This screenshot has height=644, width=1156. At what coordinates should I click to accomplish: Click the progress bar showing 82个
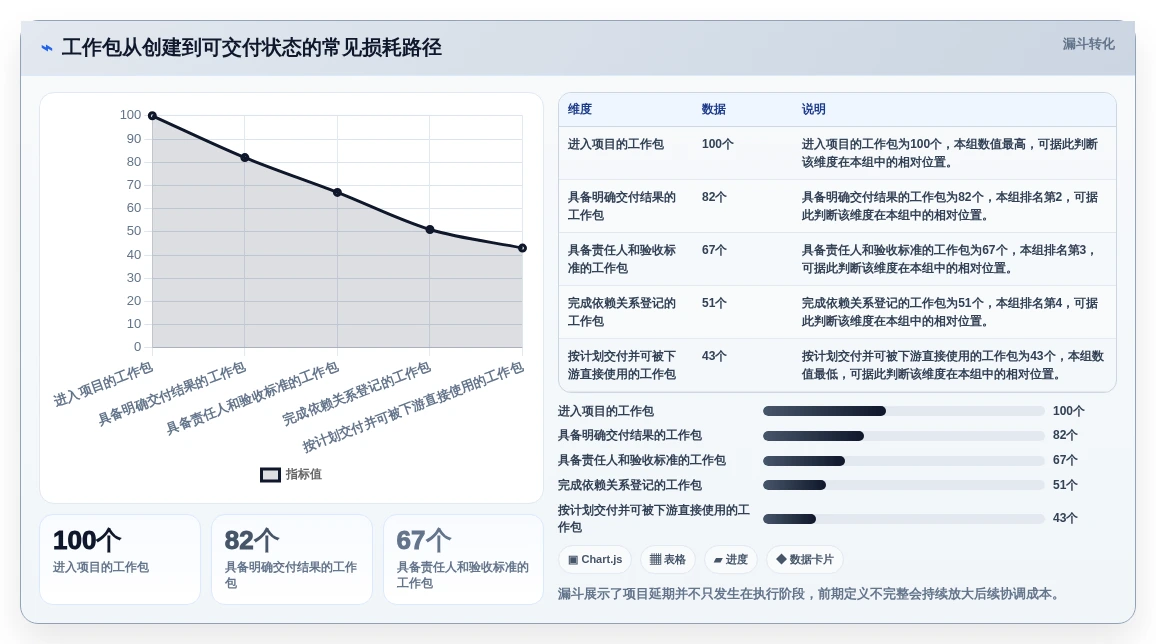point(904,436)
